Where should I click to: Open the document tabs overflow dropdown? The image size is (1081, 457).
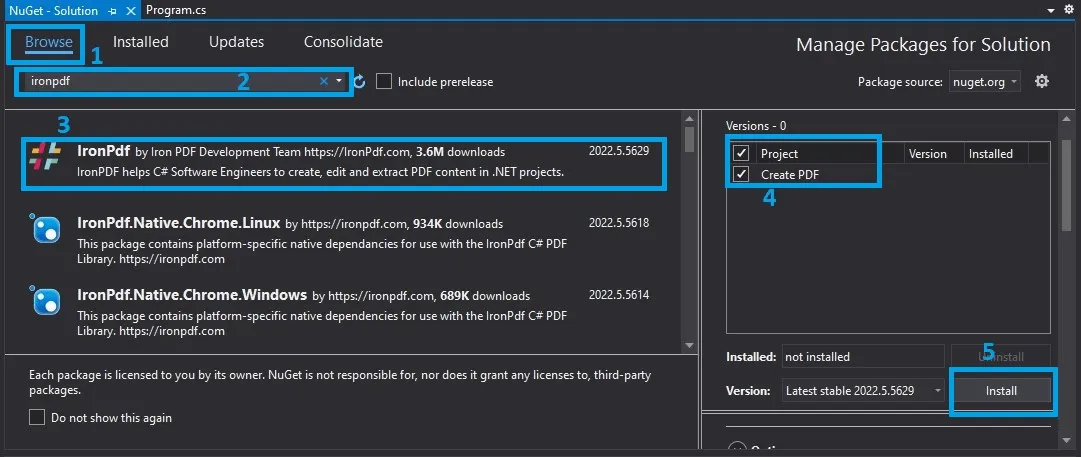[x=1051, y=10]
